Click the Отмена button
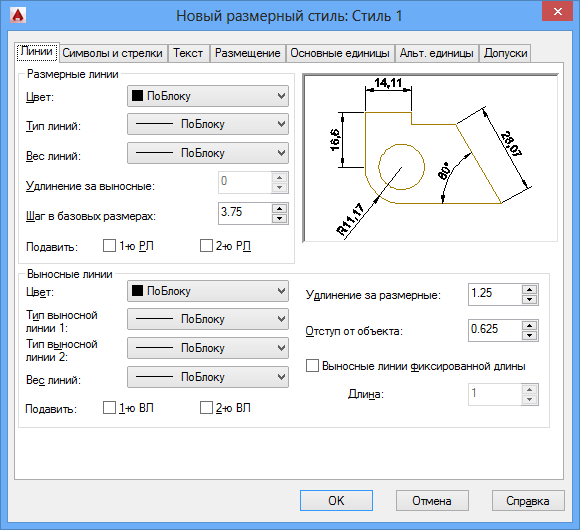This screenshot has width=580, height=530. click(x=432, y=501)
